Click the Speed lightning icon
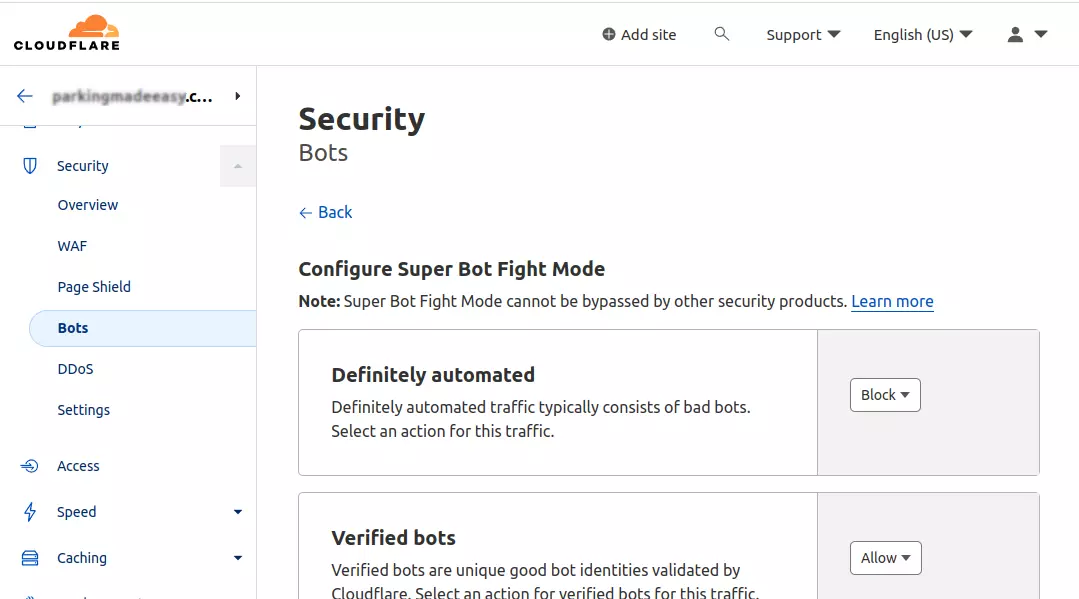The image size is (1079, 599). click(29, 511)
